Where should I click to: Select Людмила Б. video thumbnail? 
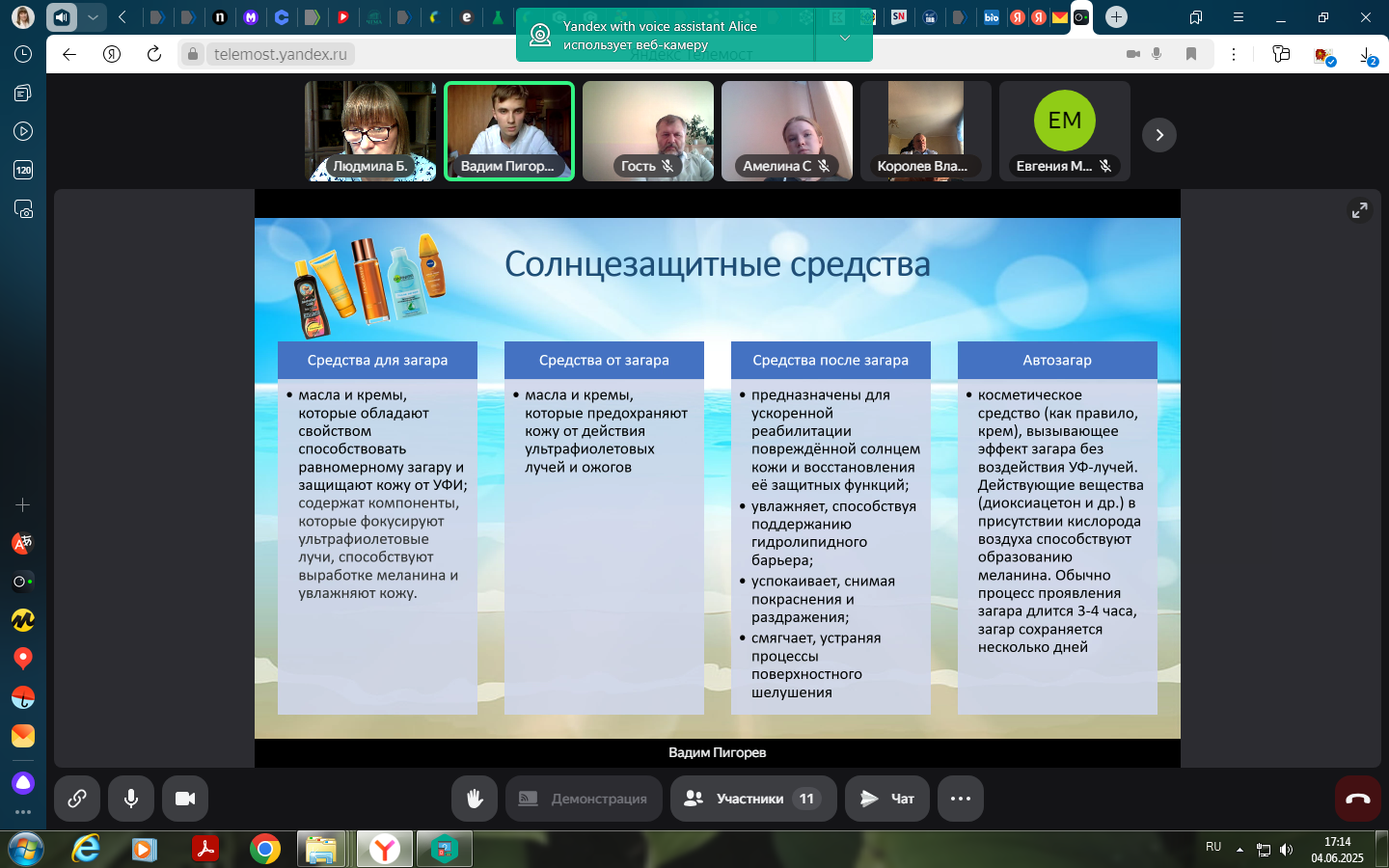[x=370, y=131]
